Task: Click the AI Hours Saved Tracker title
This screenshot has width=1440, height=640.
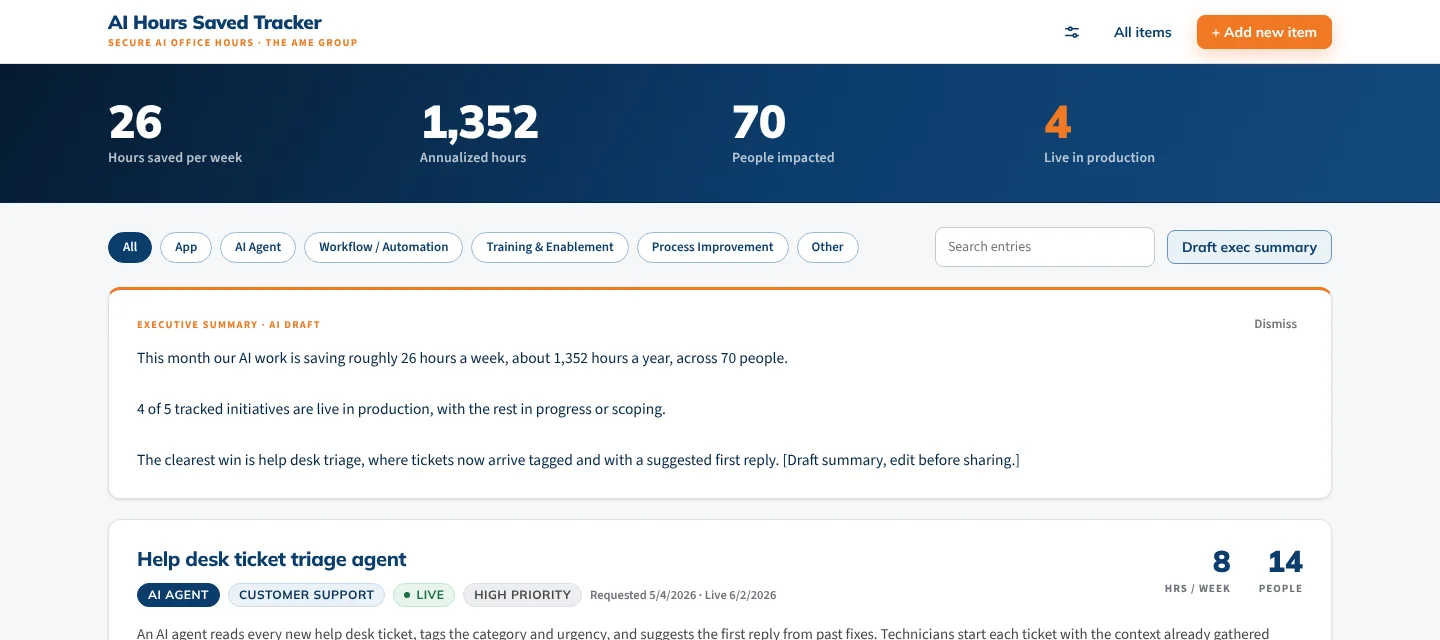Action: (x=215, y=22)
